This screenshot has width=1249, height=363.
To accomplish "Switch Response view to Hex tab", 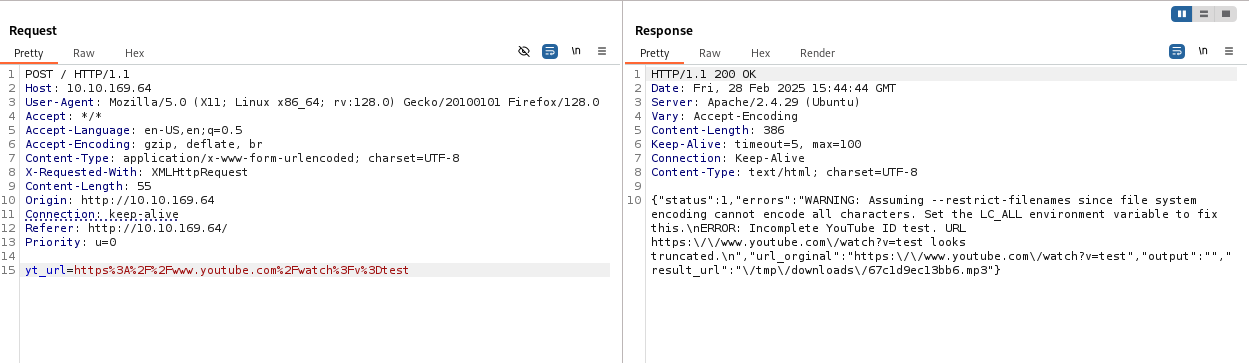I will (x=761, y=53).
